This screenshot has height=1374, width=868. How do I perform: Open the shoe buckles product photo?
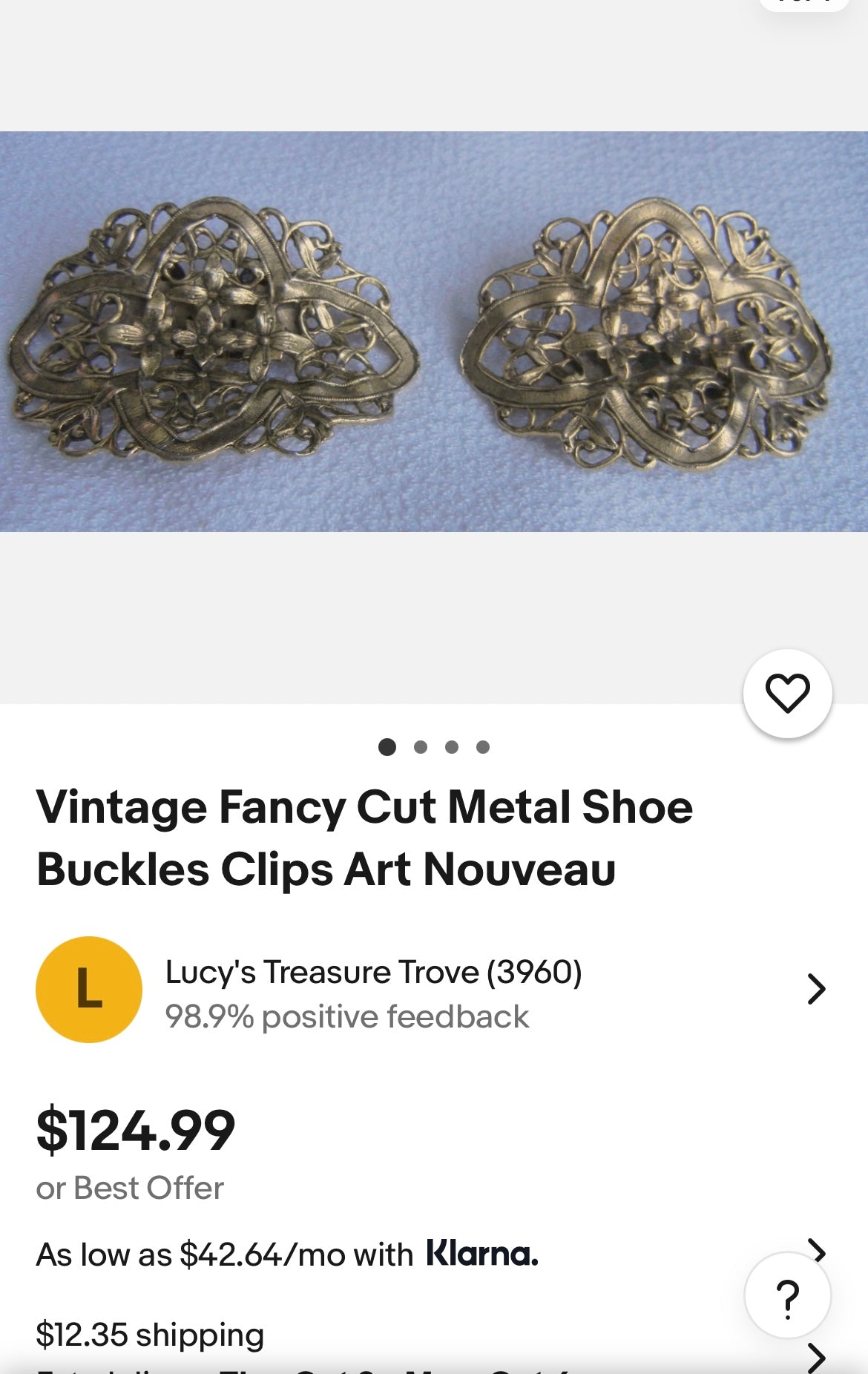tap(434, 332)
